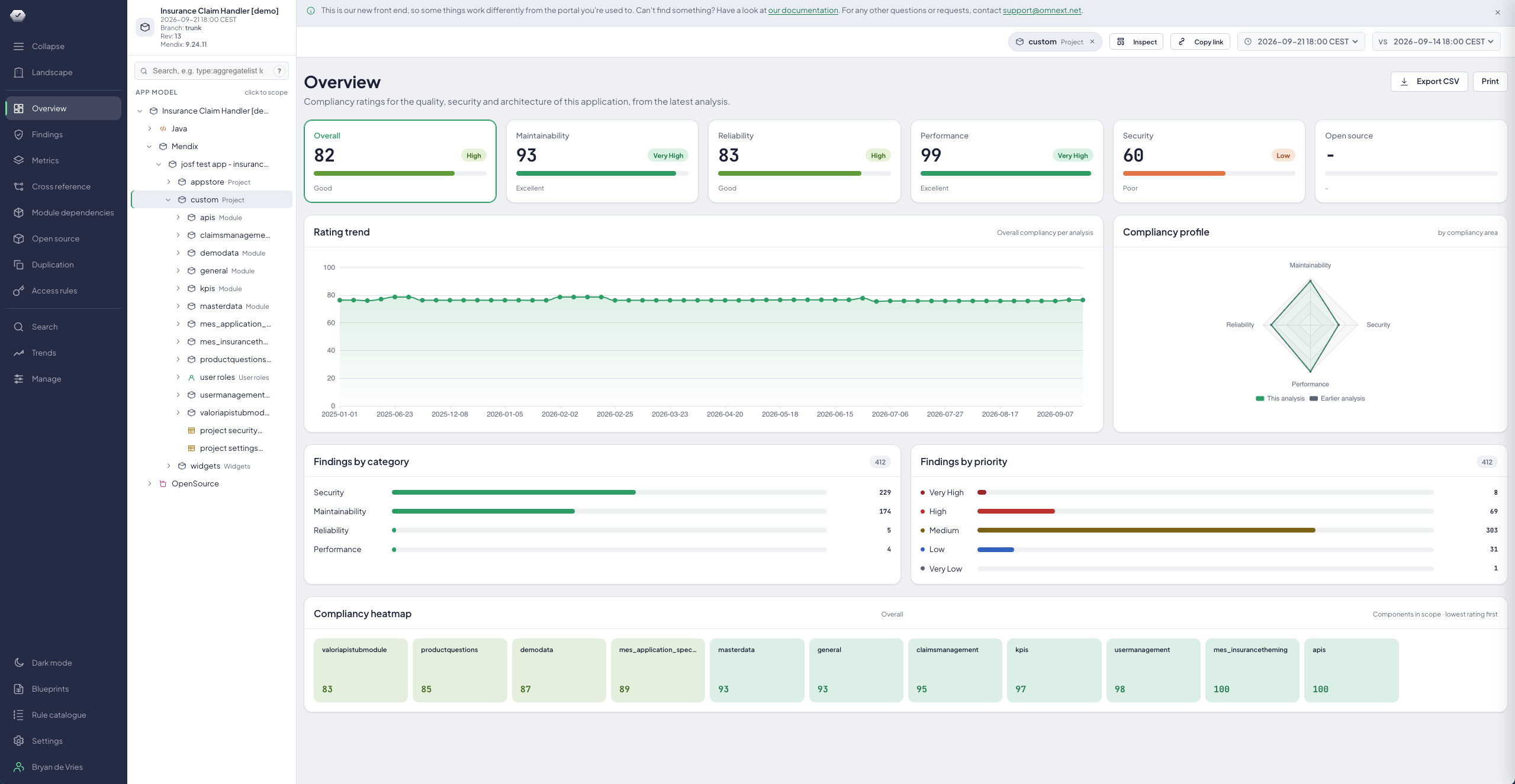1515x784 pixels.
Task: Expand the appstore Project node
Action: click(x=169, y=182)
